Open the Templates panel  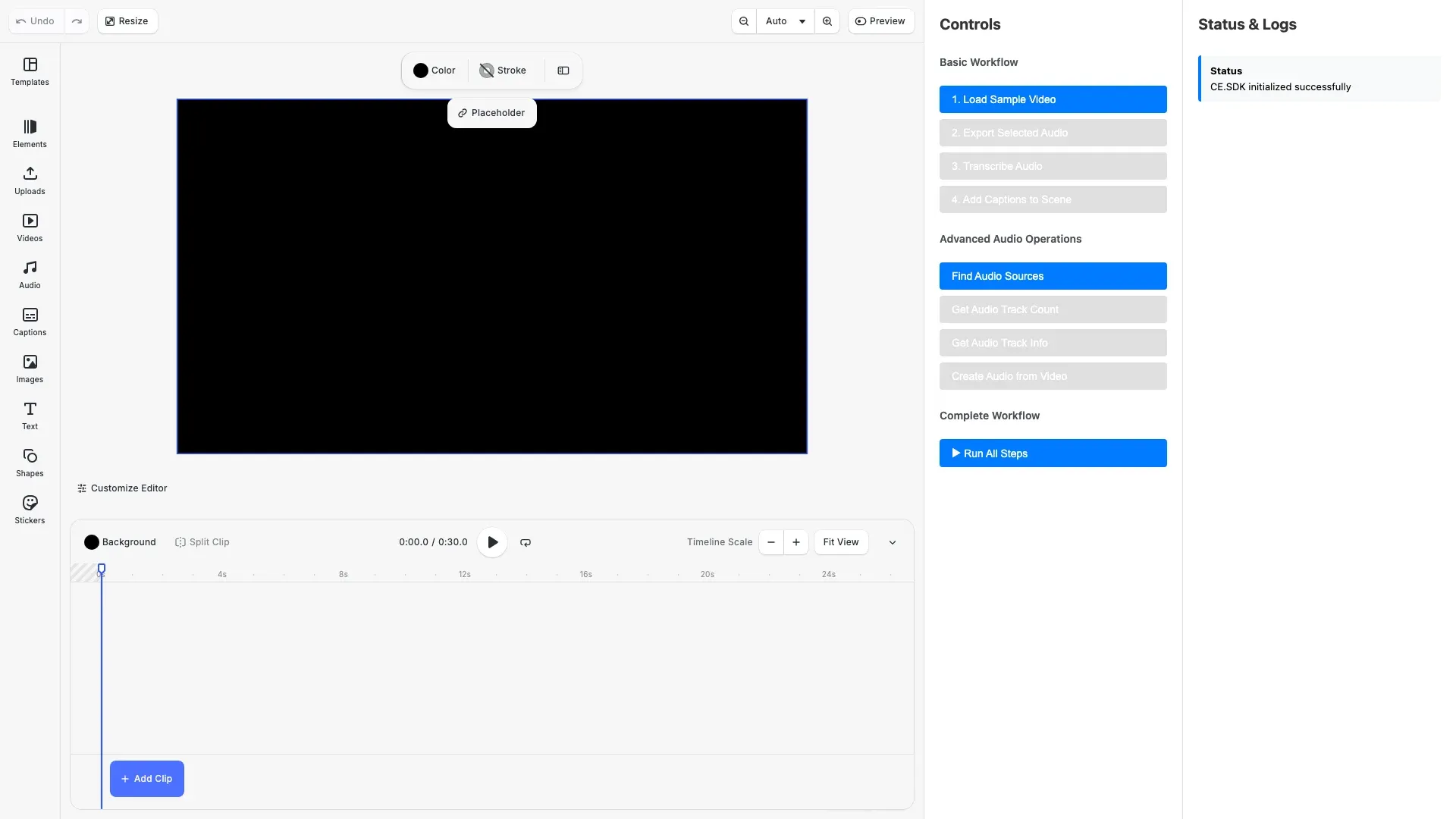pyautogui.click(x=30, y=72)
